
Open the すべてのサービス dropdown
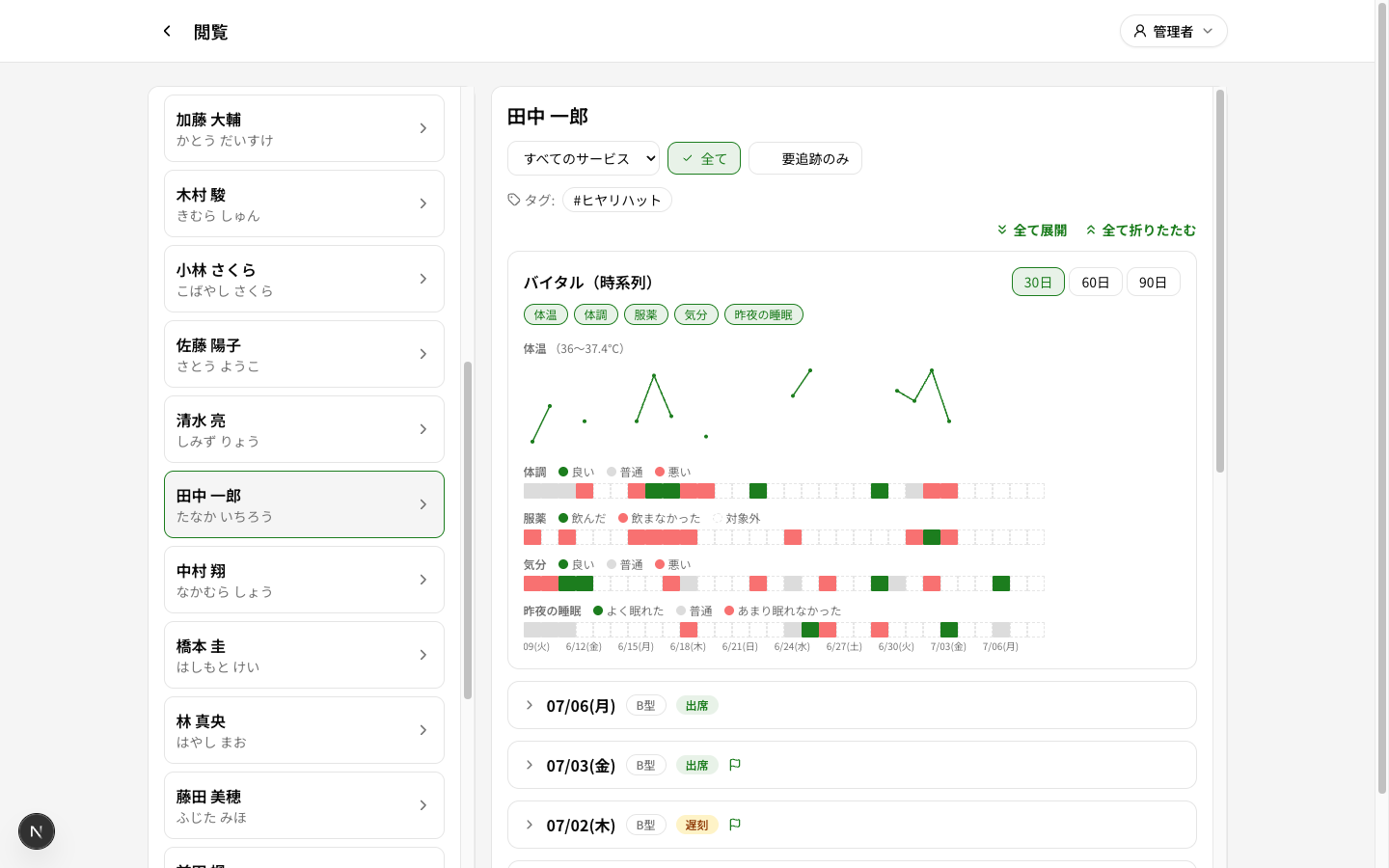(584, 158)
